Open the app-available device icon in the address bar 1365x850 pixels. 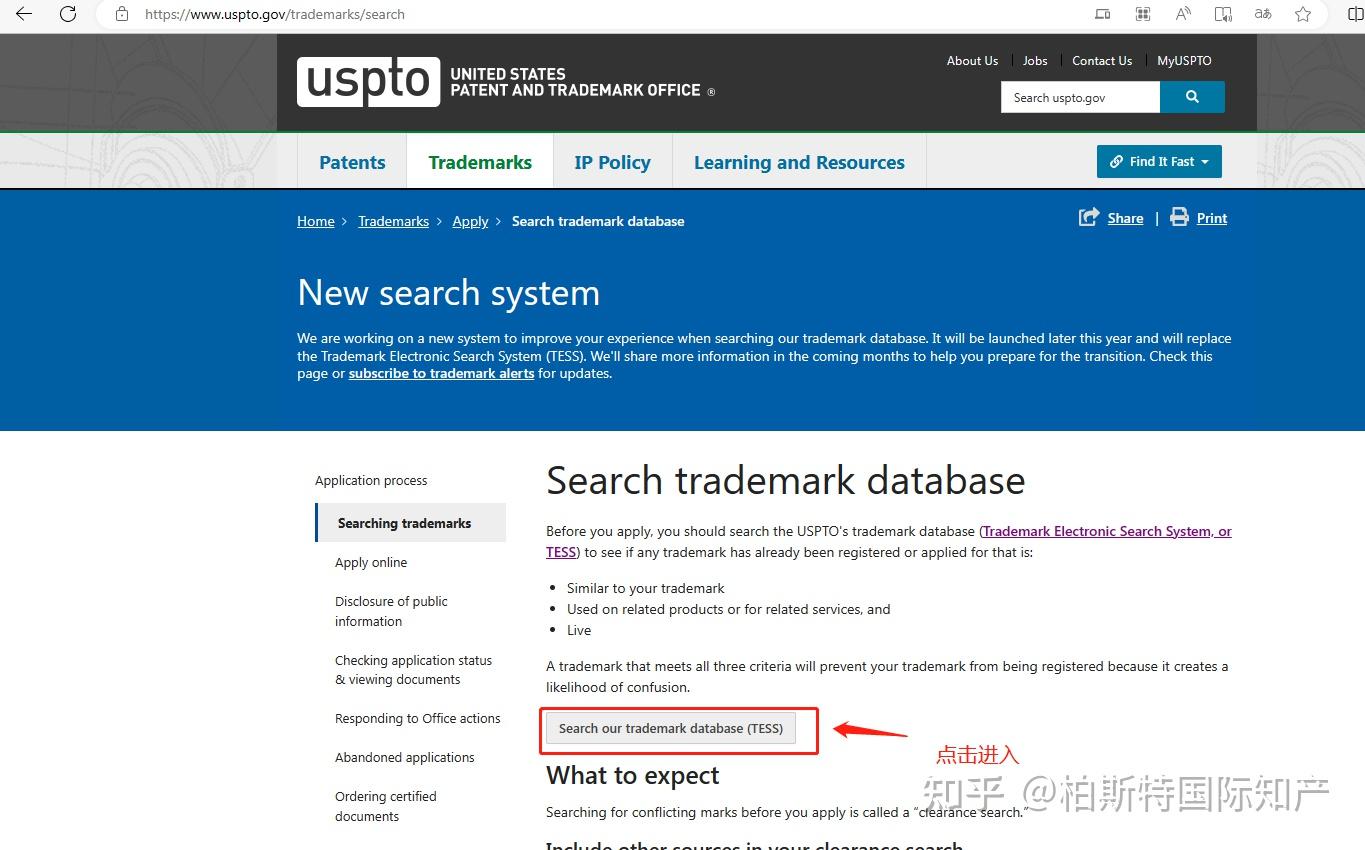1102,14
